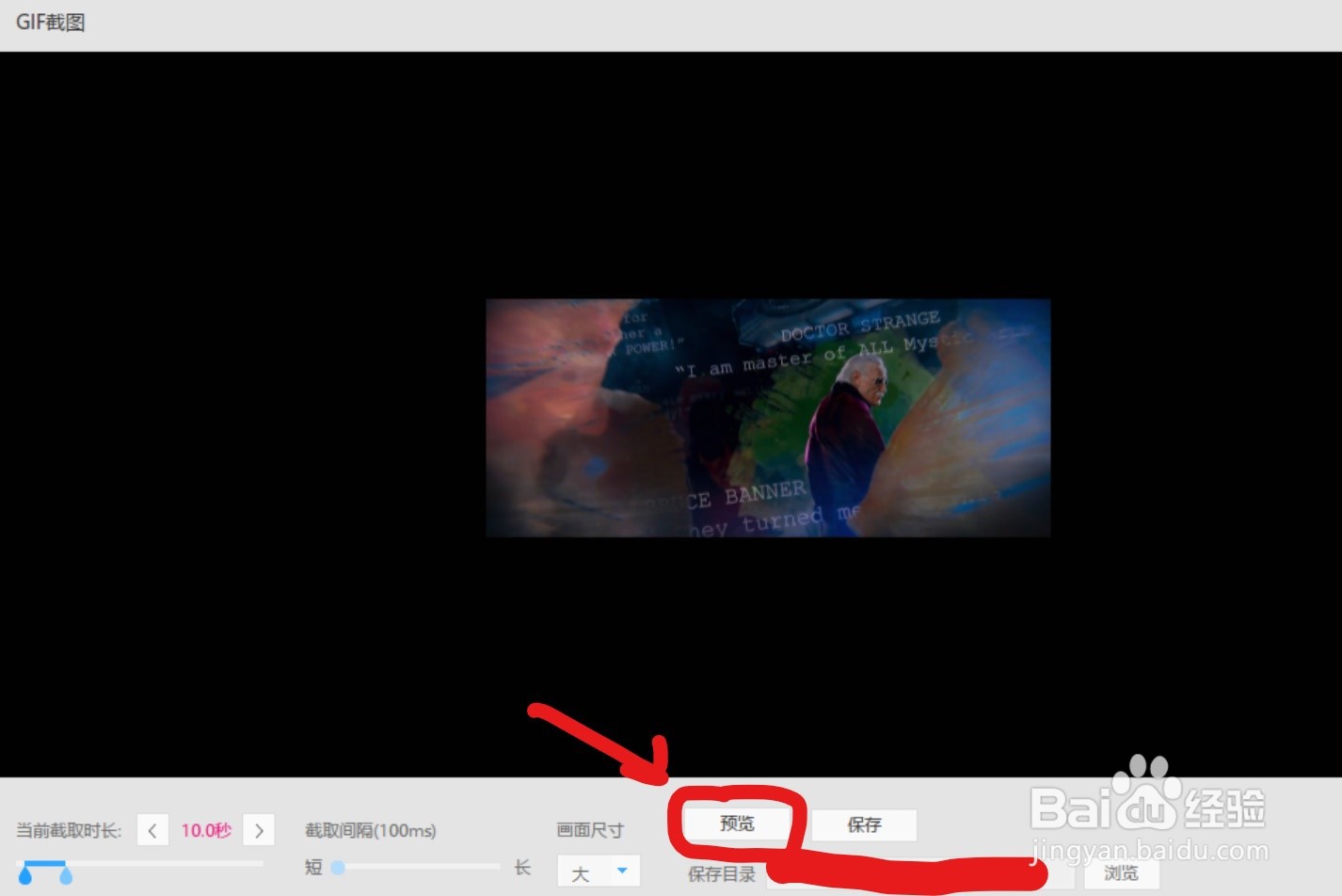Click the capture interval slider knob
The height and width of the screenshot is (896, 1342).
click(338, 867)
